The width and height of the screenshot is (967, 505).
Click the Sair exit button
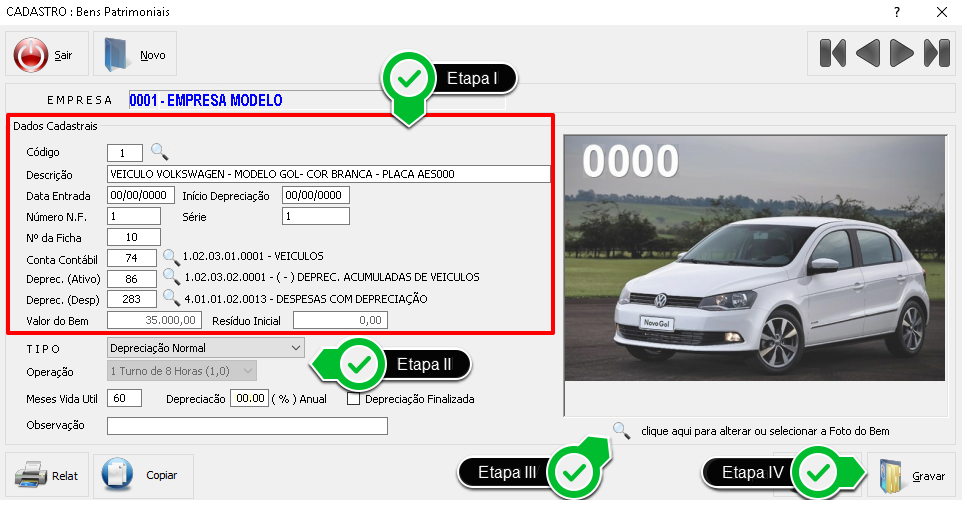pos(47,54)
